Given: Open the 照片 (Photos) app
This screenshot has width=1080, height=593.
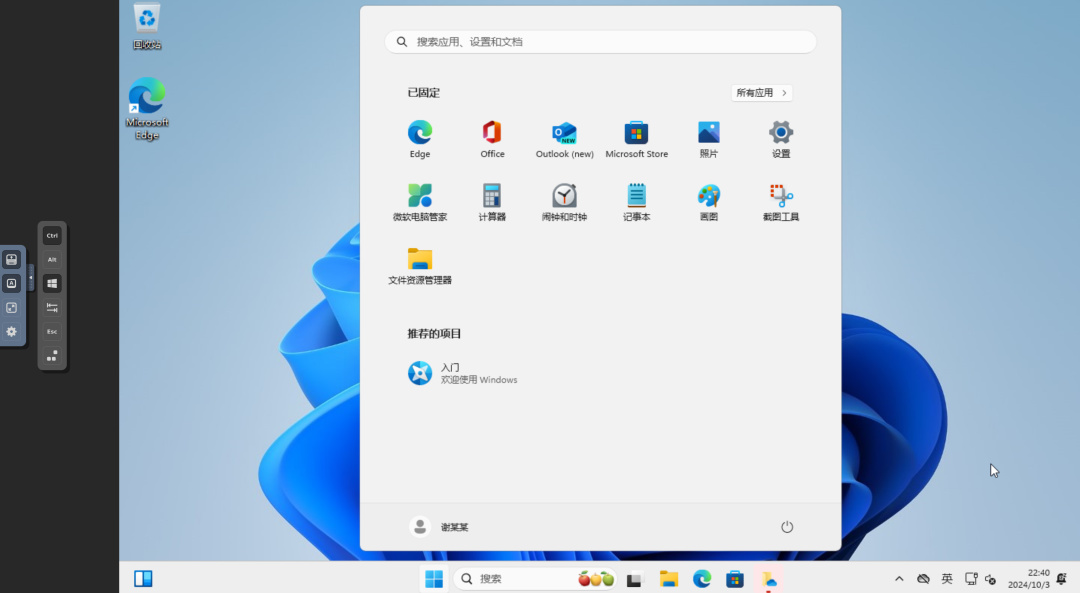Looking at the screenshot, I should pyautogui.click(x=709, y=140).
